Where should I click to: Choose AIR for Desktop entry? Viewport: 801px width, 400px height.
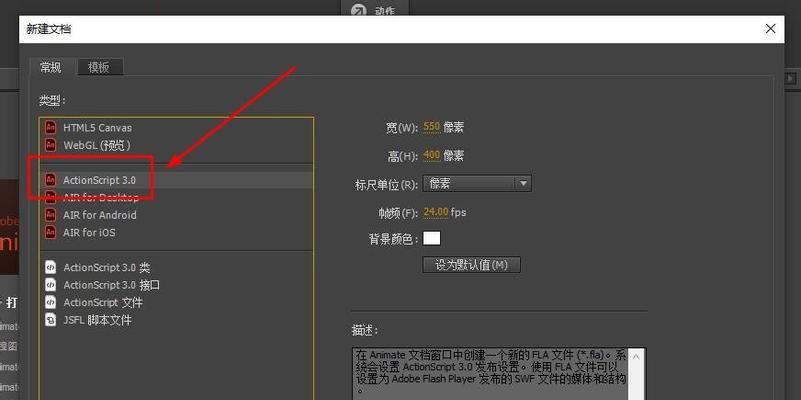(x=101, y=198)
